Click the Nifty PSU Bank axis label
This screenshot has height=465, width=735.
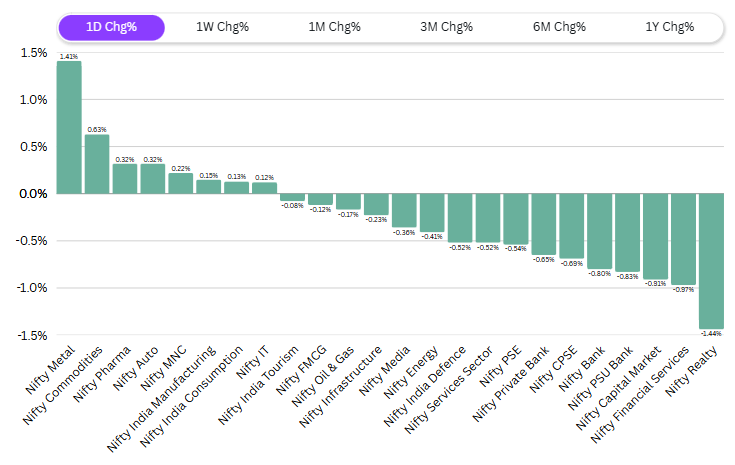(600, 378)
